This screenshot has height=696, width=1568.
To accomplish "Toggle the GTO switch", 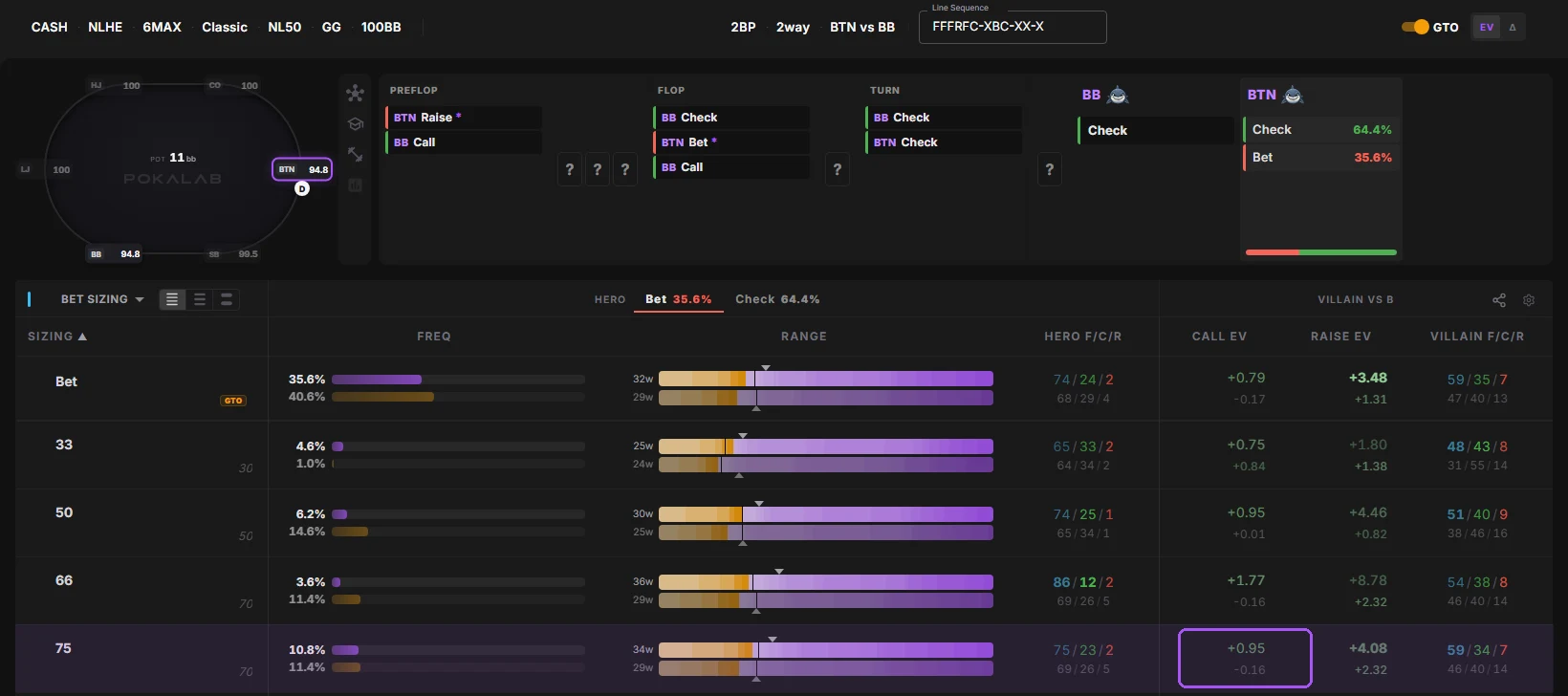I will coord(1415,27).
